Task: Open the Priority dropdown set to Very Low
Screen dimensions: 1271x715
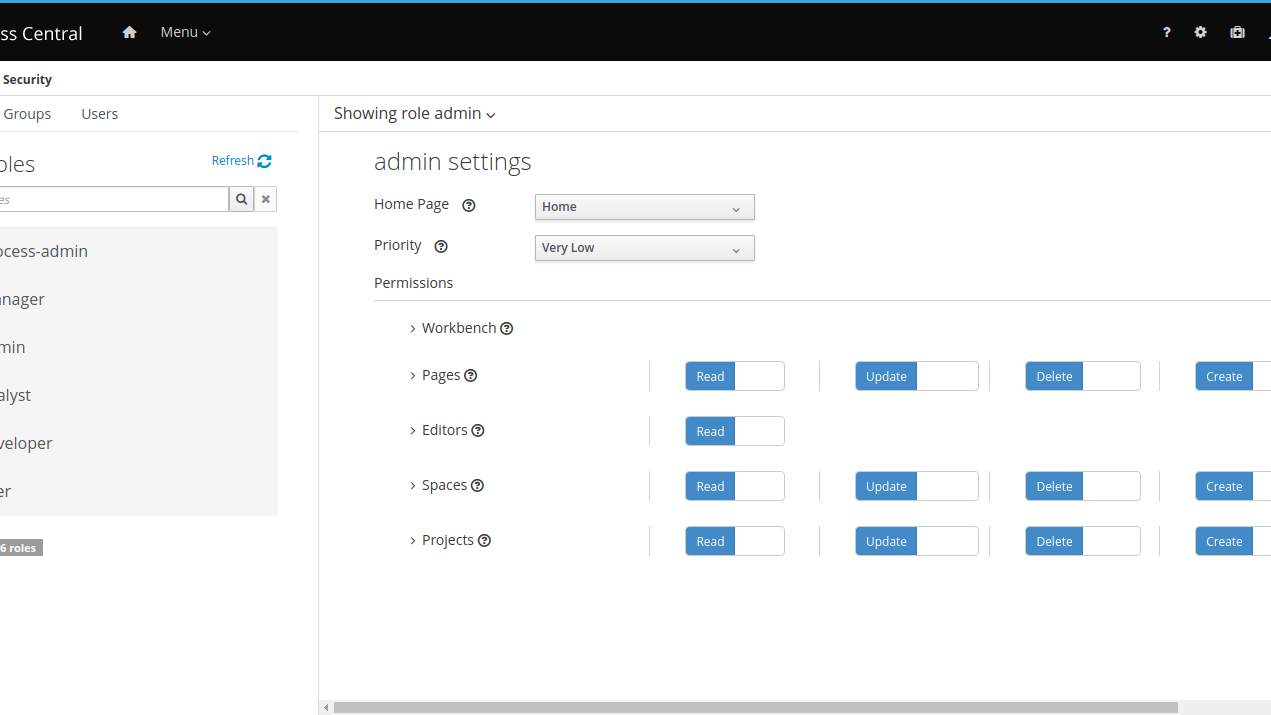Action: coord(644,248)
